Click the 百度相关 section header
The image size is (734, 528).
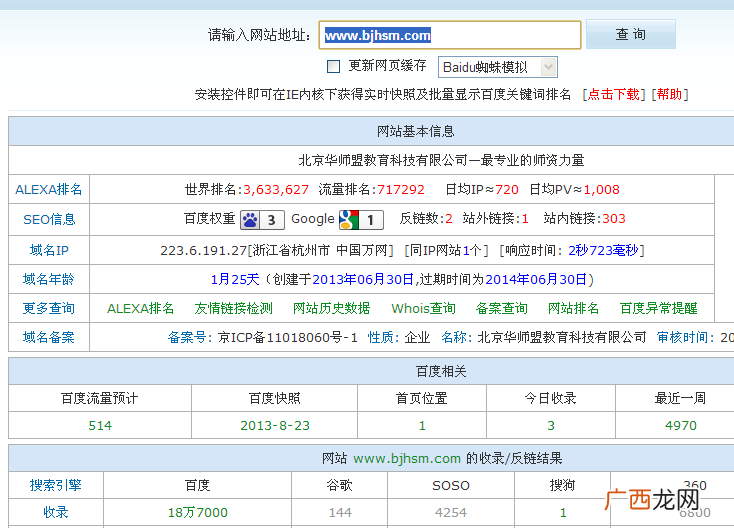tap(441, 371)
